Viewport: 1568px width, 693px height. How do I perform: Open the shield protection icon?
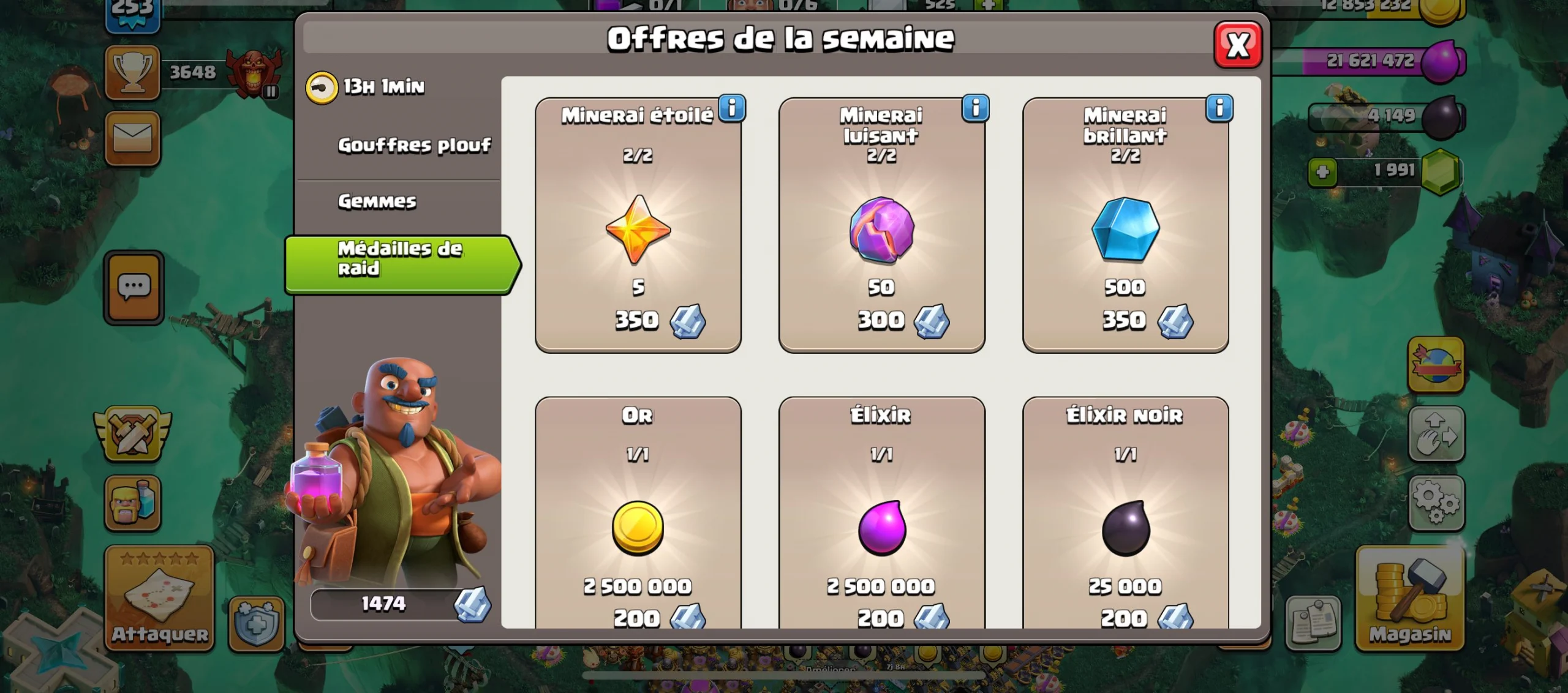[x=257, y=623]
